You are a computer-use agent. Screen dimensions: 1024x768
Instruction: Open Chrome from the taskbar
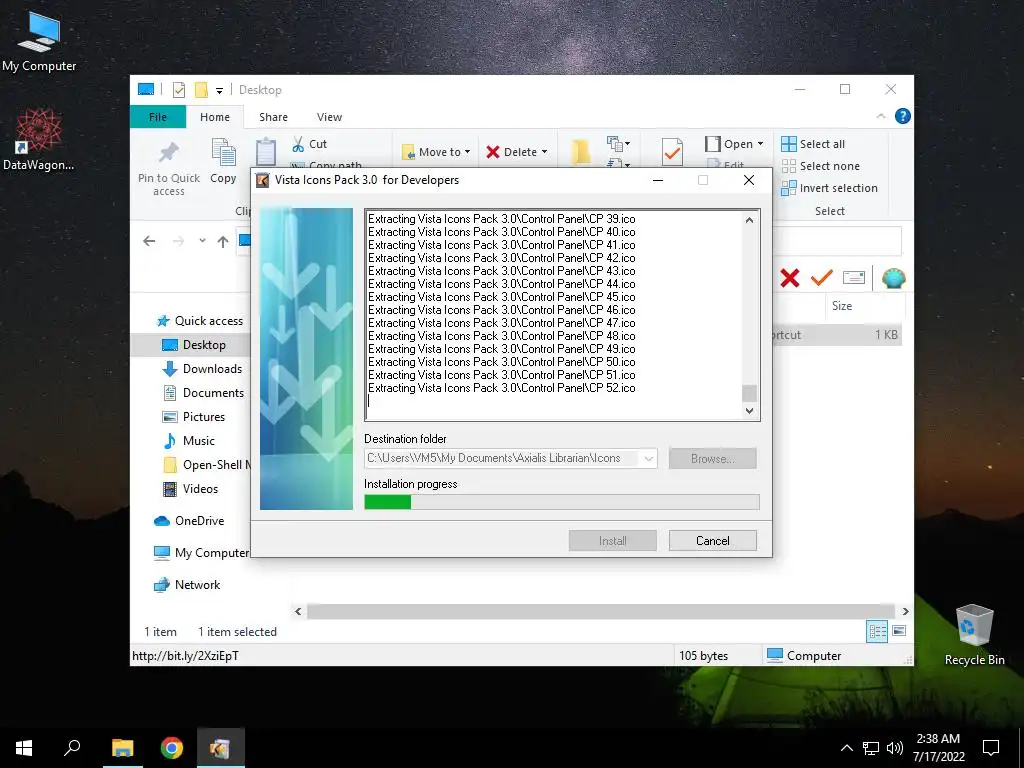[x=172, y=748]
